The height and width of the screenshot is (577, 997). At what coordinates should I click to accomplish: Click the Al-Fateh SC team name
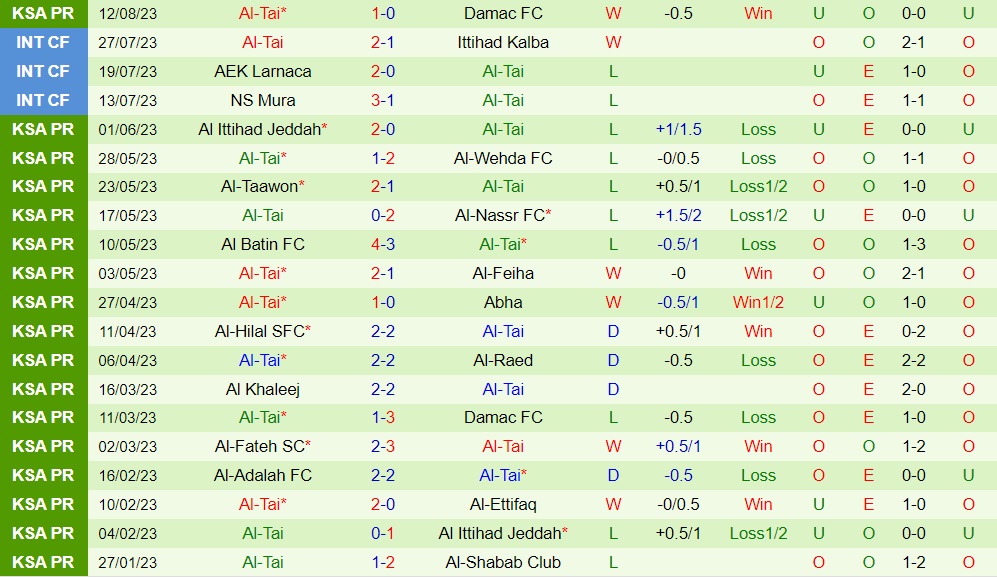[259, 446]
